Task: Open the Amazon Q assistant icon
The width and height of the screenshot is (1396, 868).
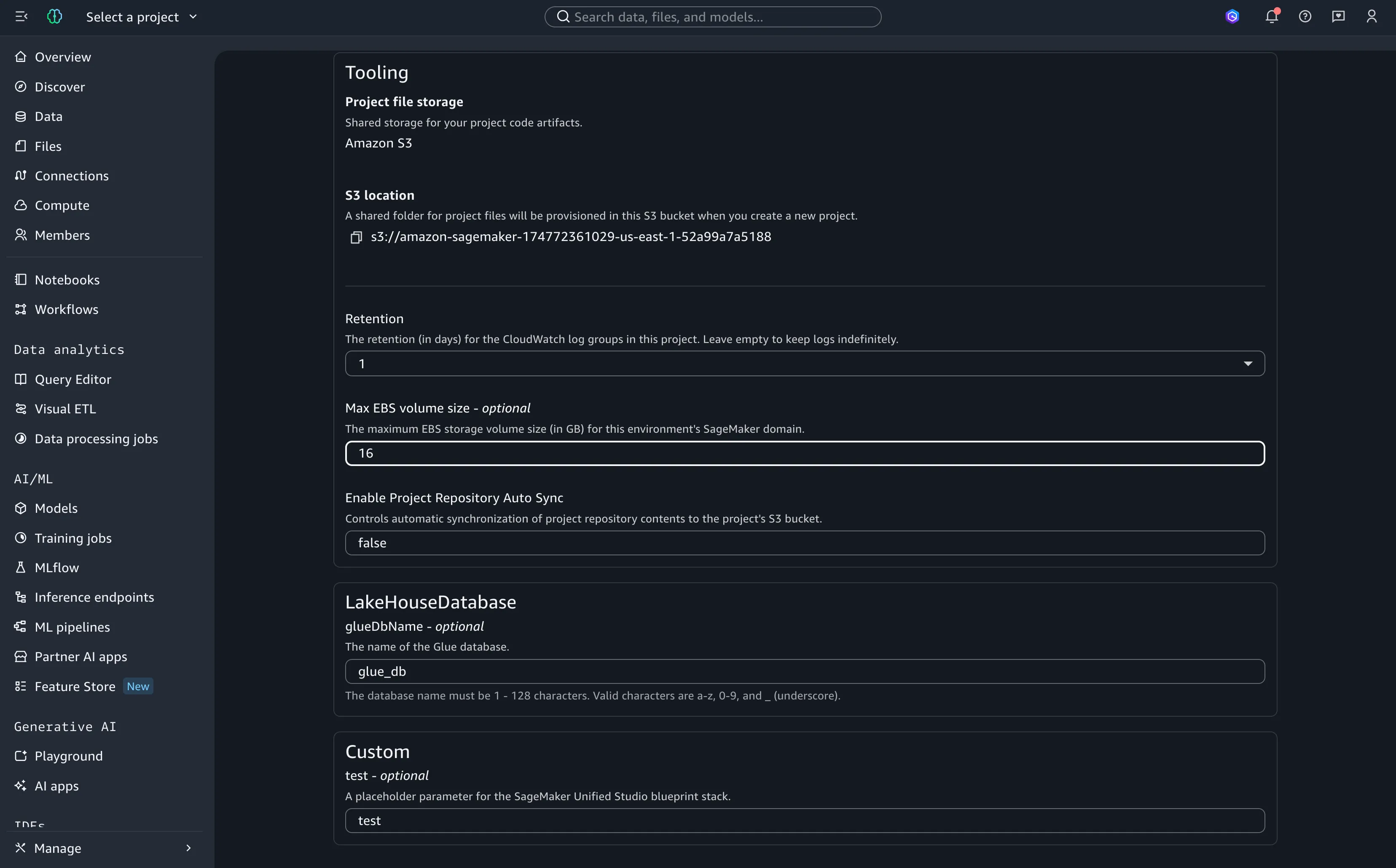Action: click(x=1232, y=17)
